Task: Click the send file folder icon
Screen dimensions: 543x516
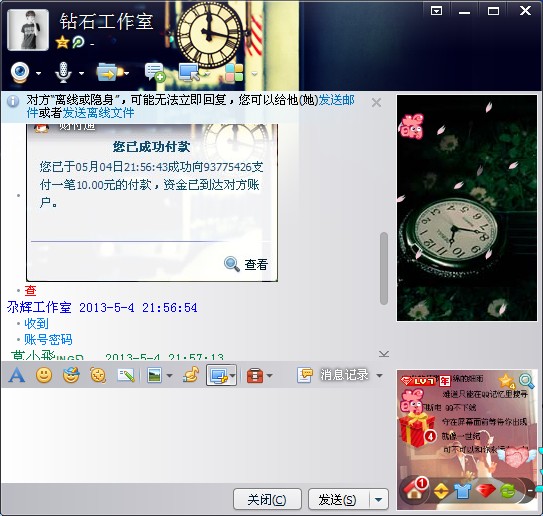Action: click(108, 72)
